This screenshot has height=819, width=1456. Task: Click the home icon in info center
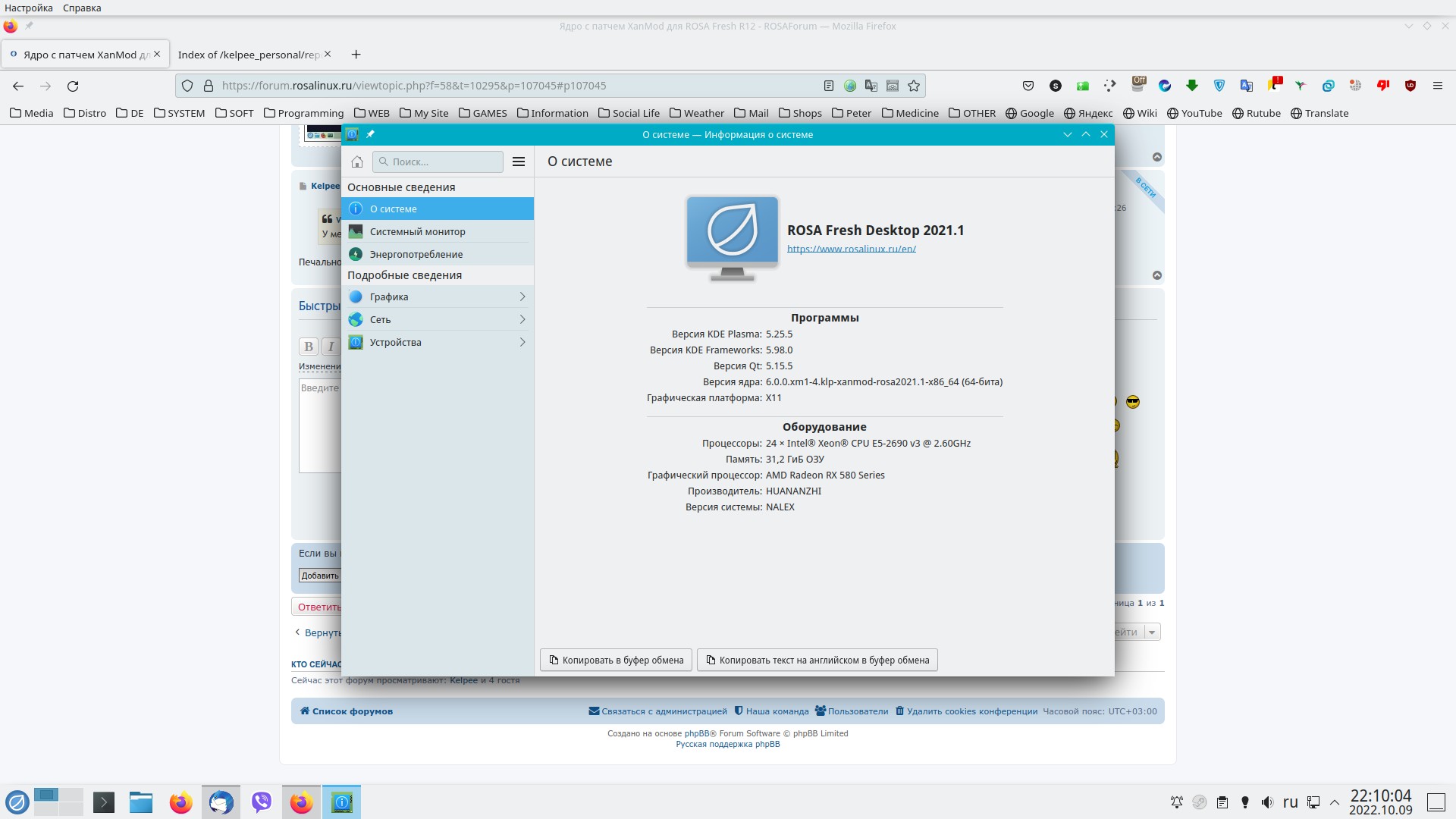(357, 162)
